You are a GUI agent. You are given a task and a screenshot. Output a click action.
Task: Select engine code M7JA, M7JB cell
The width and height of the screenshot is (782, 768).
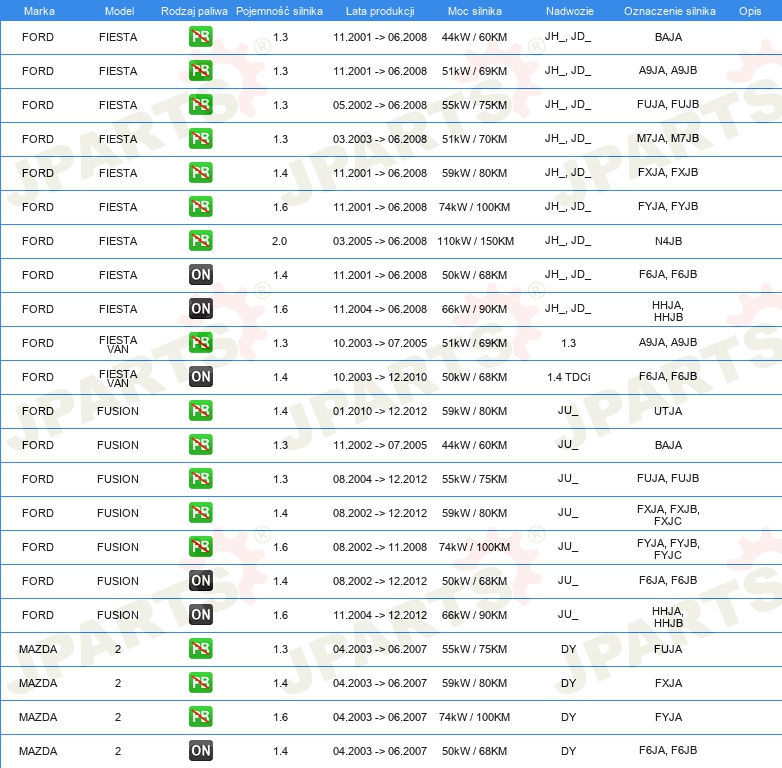[668, 139]
